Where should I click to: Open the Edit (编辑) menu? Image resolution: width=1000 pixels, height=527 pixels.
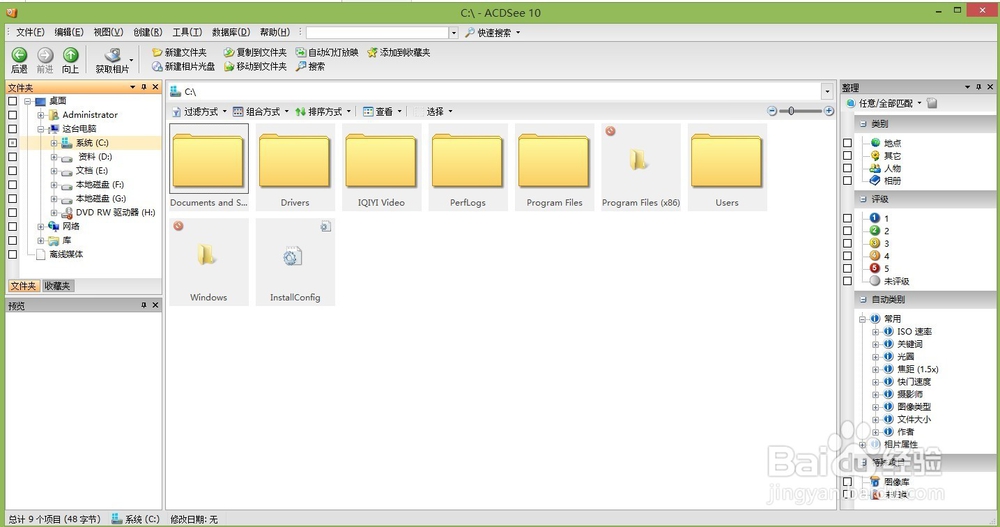[x=69, y=32]
